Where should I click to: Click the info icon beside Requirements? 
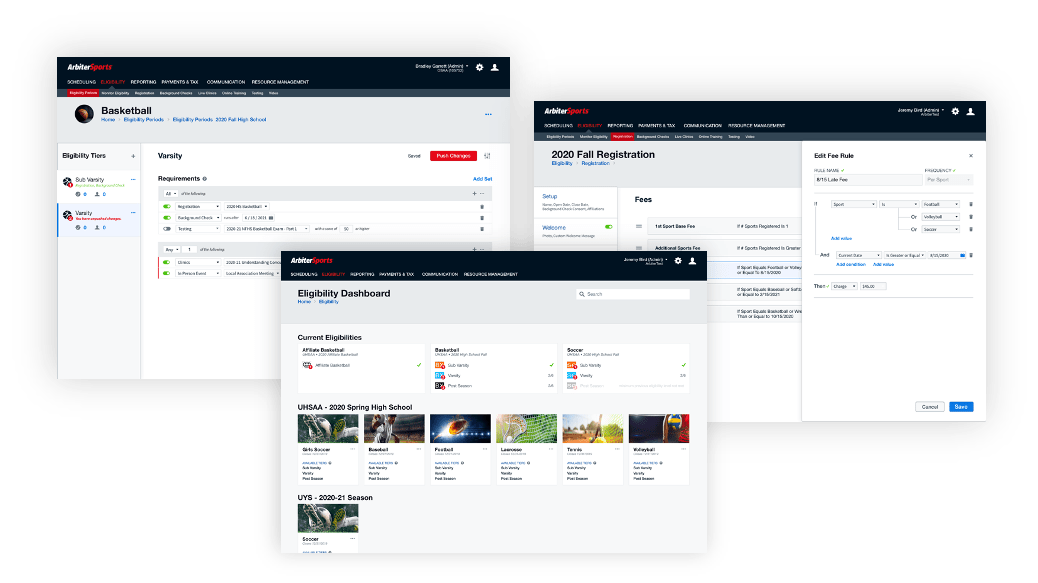point(205,179)
